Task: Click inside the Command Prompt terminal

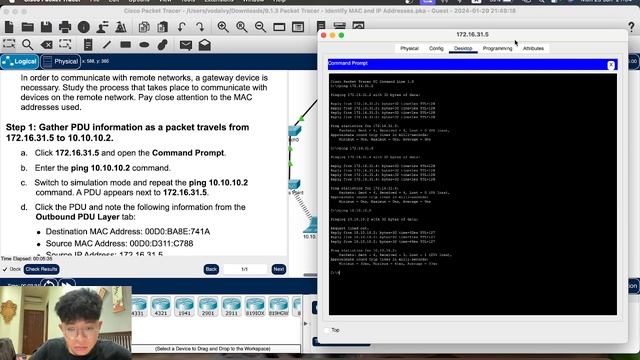Action: [x=473, y=194]
